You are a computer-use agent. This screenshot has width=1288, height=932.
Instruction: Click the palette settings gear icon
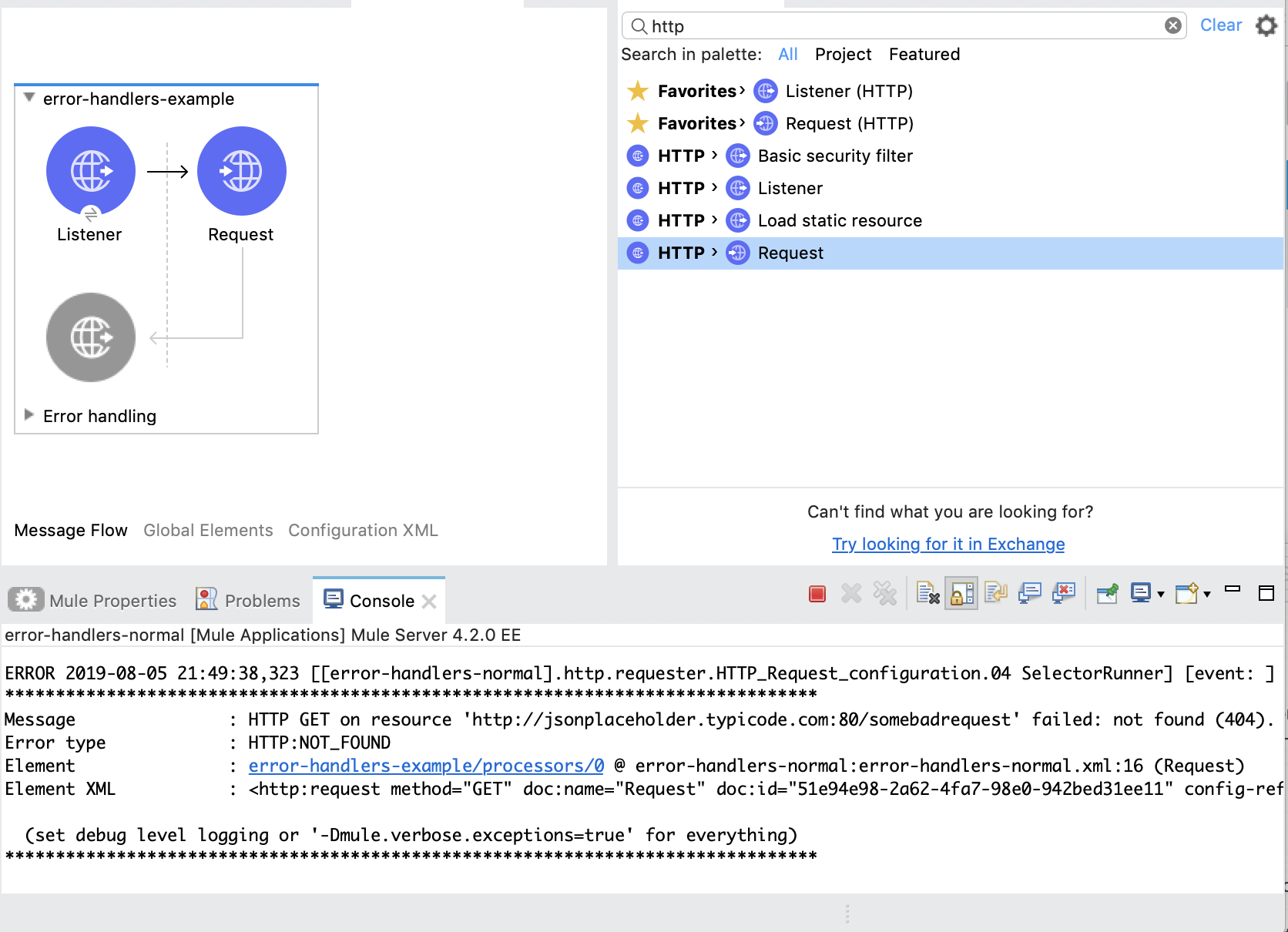point(1266,25)
